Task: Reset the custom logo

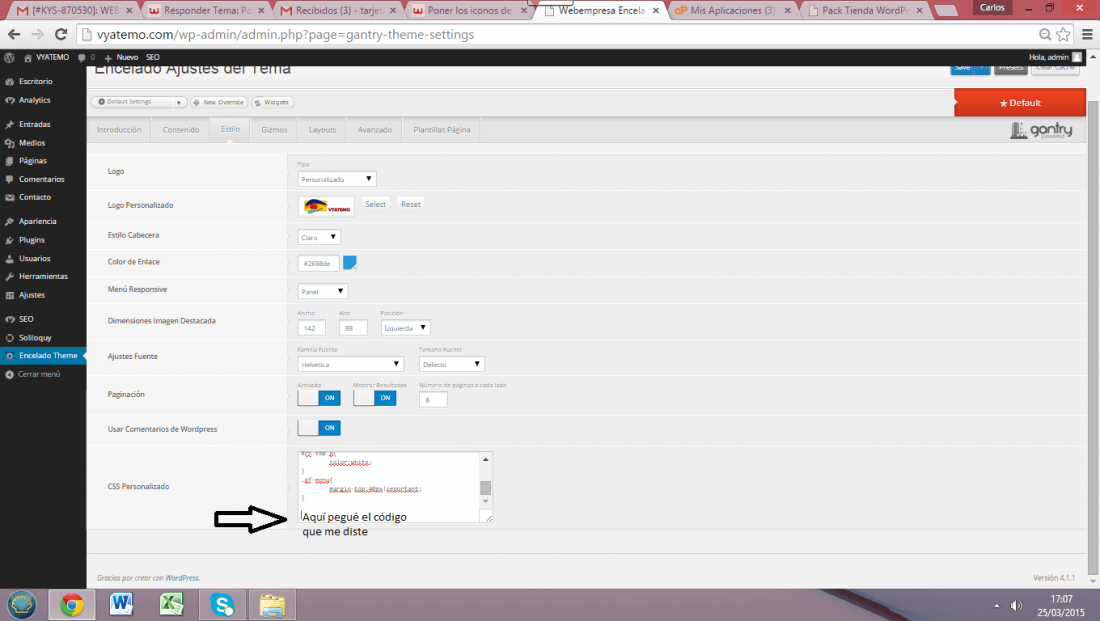Action: pyautogui.click(x=411, y=204)
